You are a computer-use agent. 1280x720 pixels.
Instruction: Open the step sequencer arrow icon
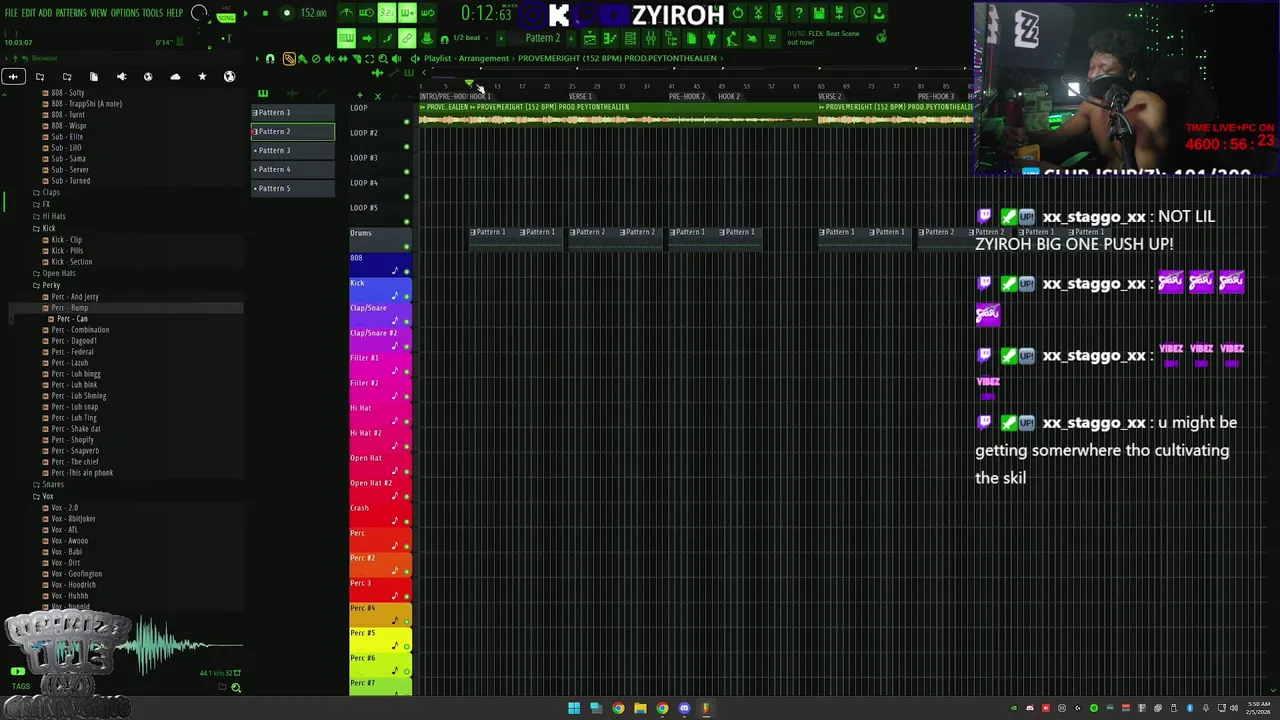[367, 38]
